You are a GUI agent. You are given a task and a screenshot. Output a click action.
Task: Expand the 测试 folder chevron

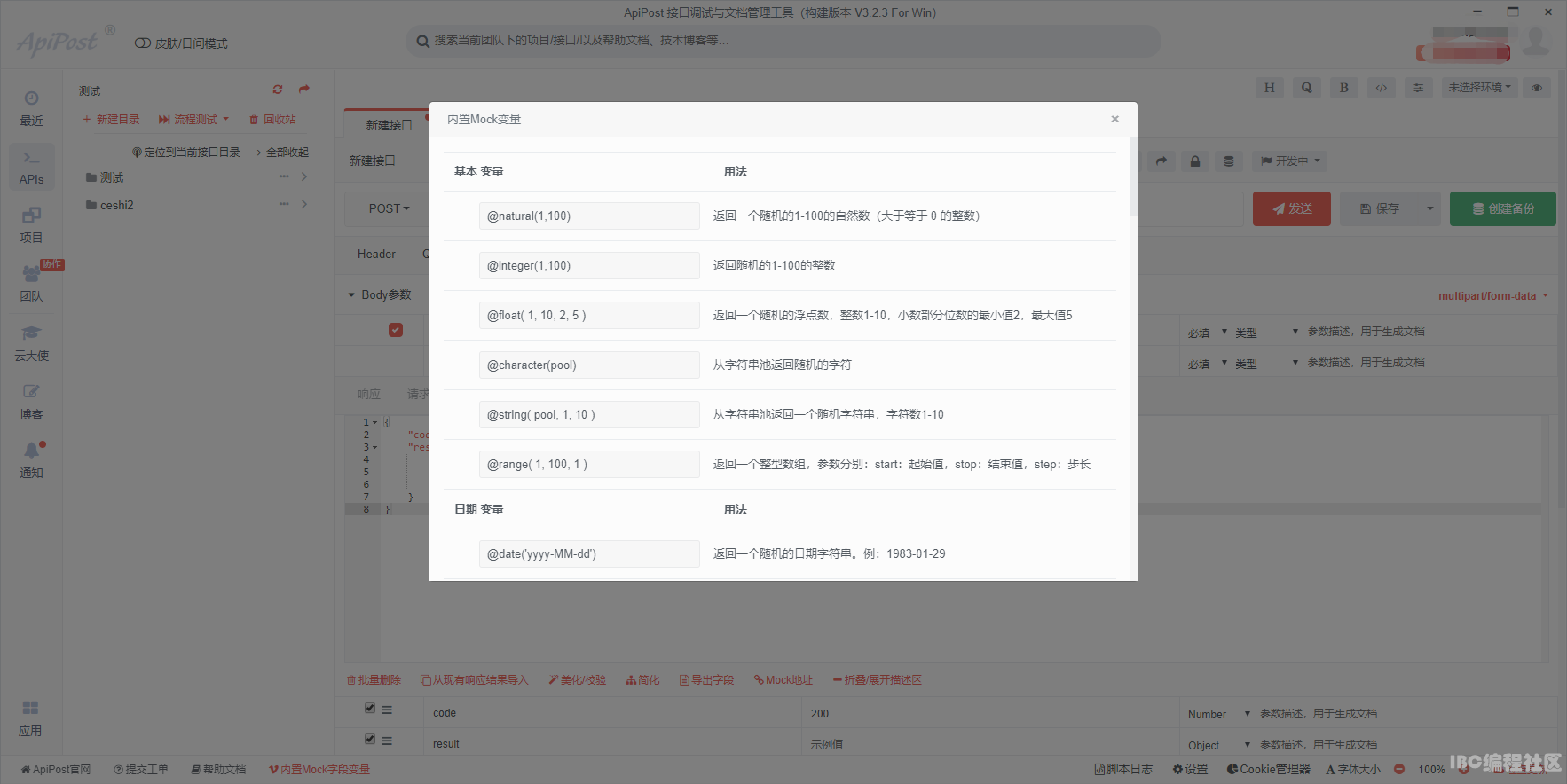pos(304,176)
